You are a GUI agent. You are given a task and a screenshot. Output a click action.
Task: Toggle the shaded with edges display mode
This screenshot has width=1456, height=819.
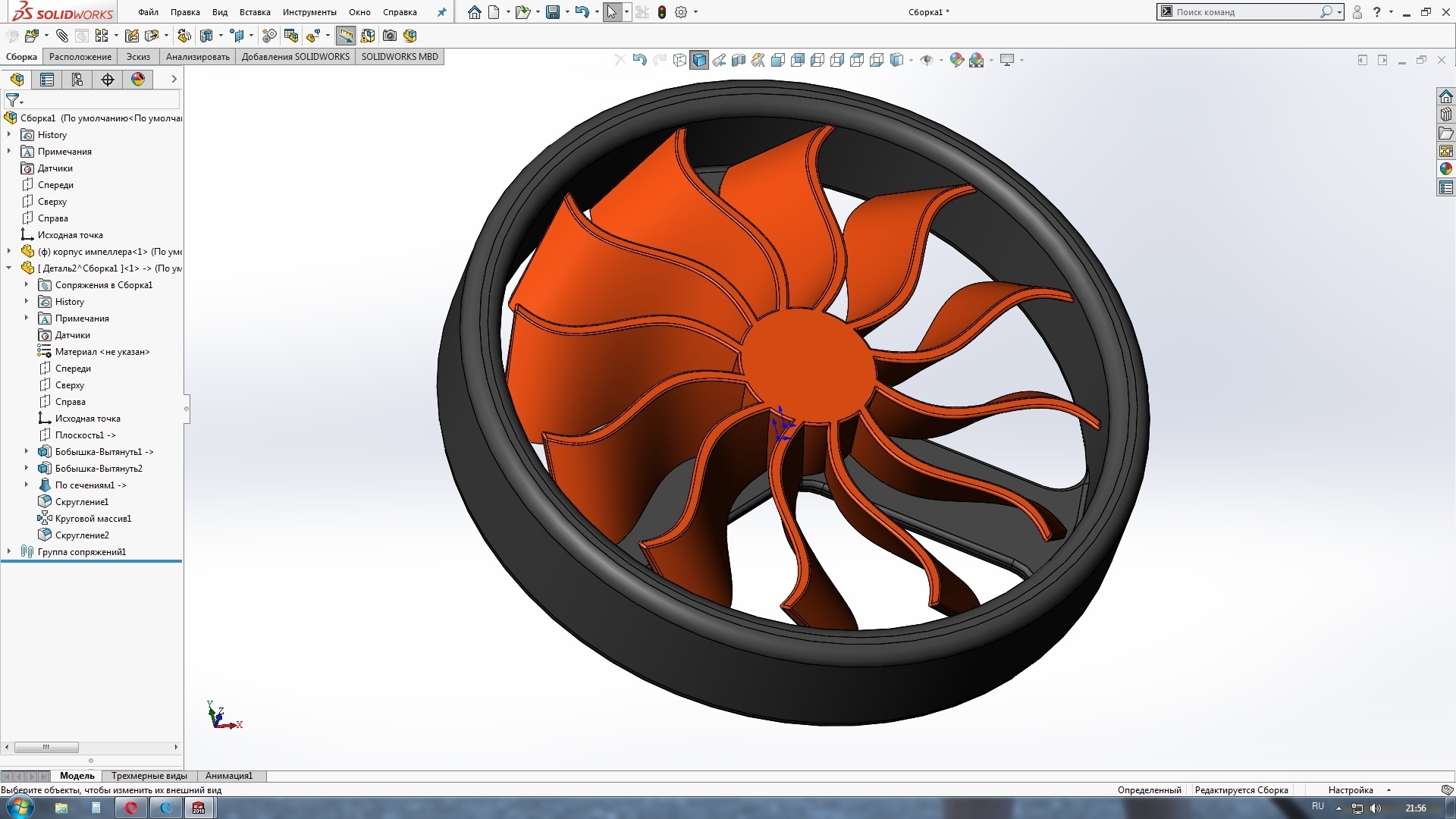(699, 60)
